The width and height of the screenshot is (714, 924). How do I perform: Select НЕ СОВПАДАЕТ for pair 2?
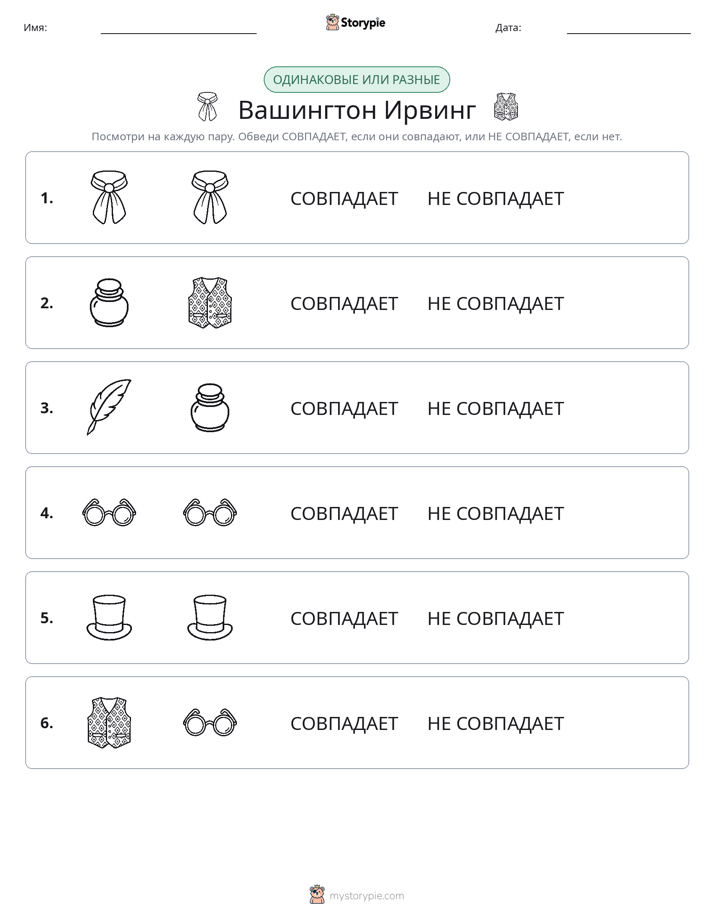pos(495,303)
